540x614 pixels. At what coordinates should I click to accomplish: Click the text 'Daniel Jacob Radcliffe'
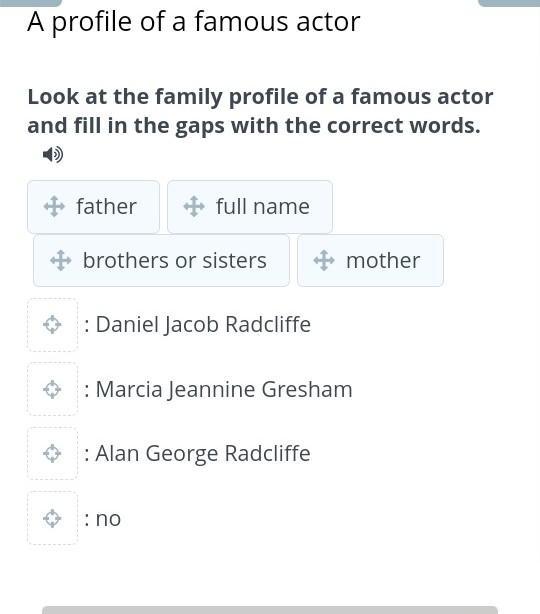pos(203,325)
